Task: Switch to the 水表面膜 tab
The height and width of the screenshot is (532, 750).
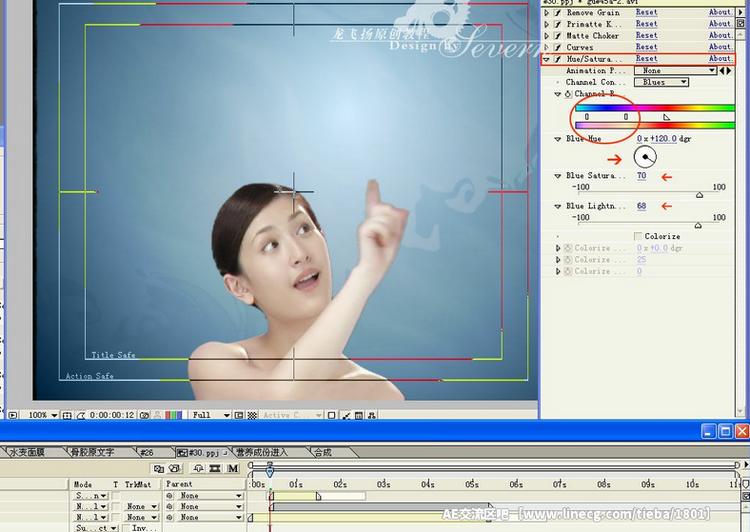Action: (x=27, y=452)
